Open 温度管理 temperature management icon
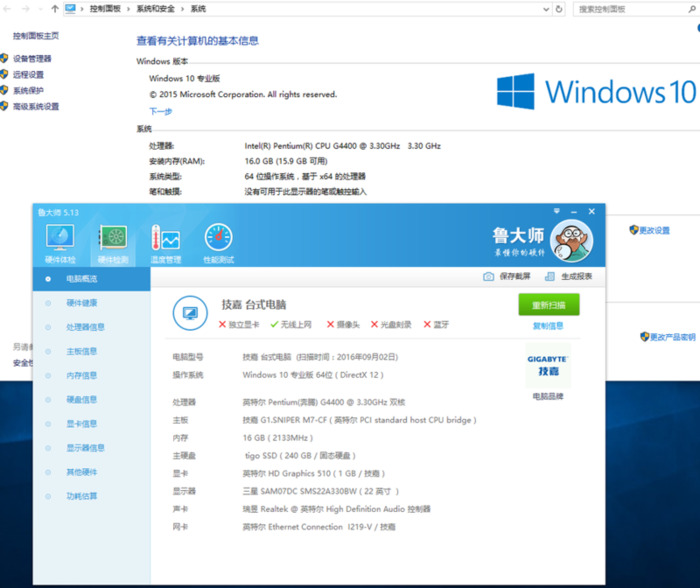The height and width of the screenshot is (588, 700). pyautogui.click(x=165, y=240)
